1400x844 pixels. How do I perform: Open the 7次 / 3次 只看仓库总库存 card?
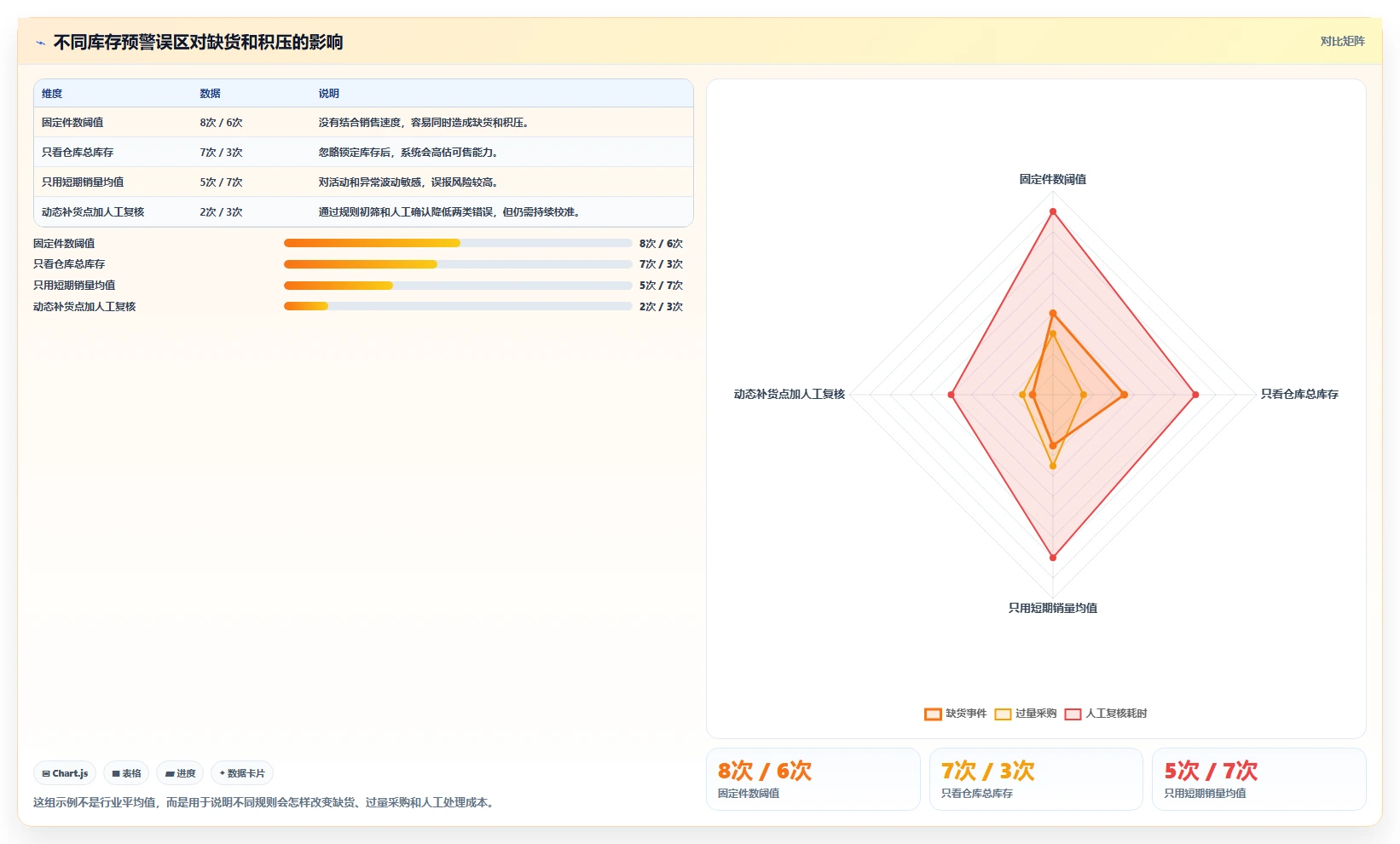coord(1036,779)
